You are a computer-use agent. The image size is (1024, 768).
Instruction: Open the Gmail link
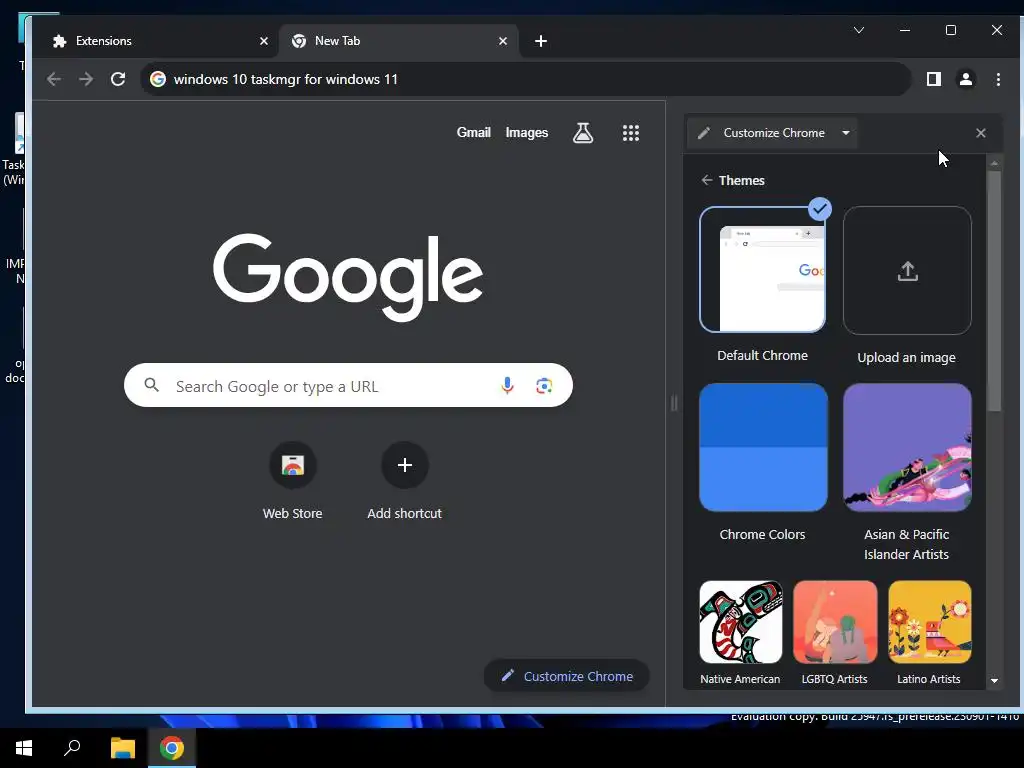click(473, 133)
